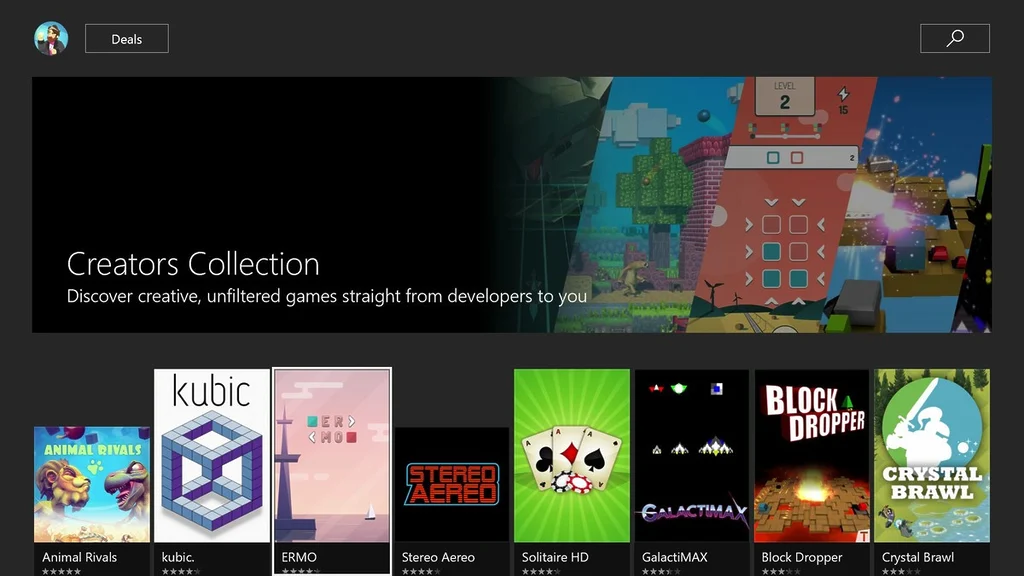Viewport: 1024px width, 576px height.
Task: Open search with the magnifier button
Action: pos(955,39)
